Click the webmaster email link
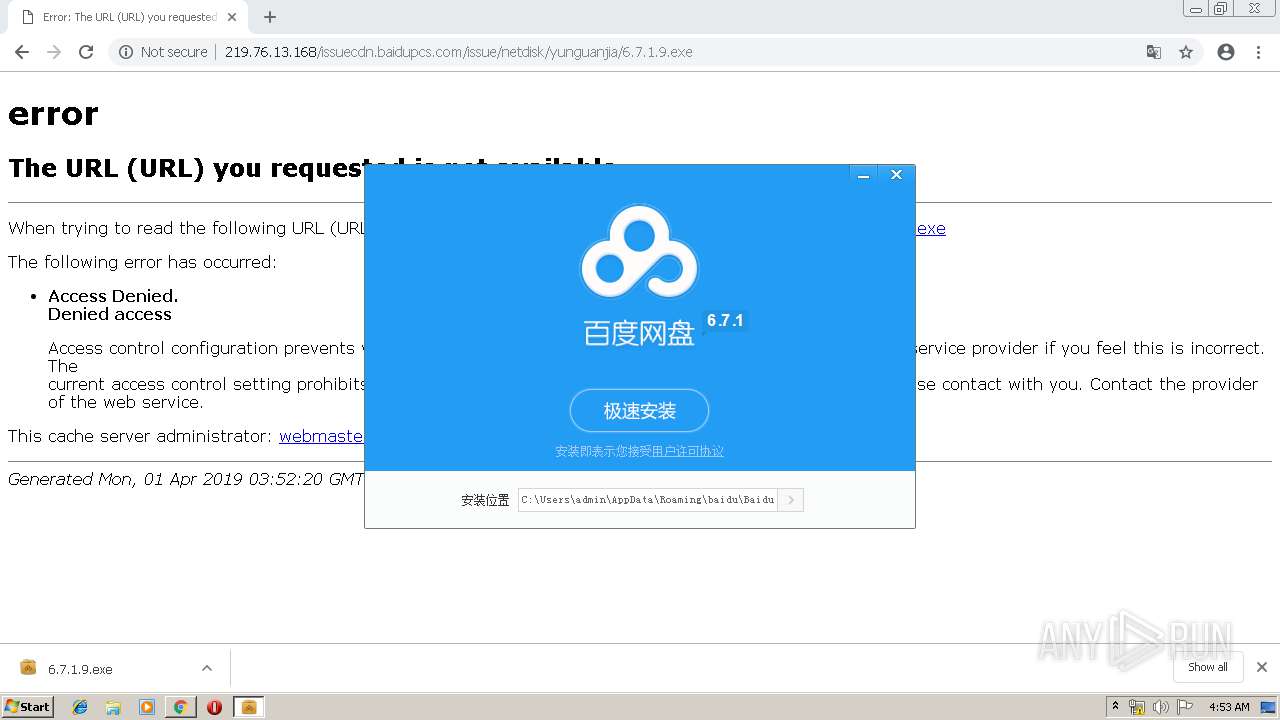The image size is (1280, 720). 321,436
